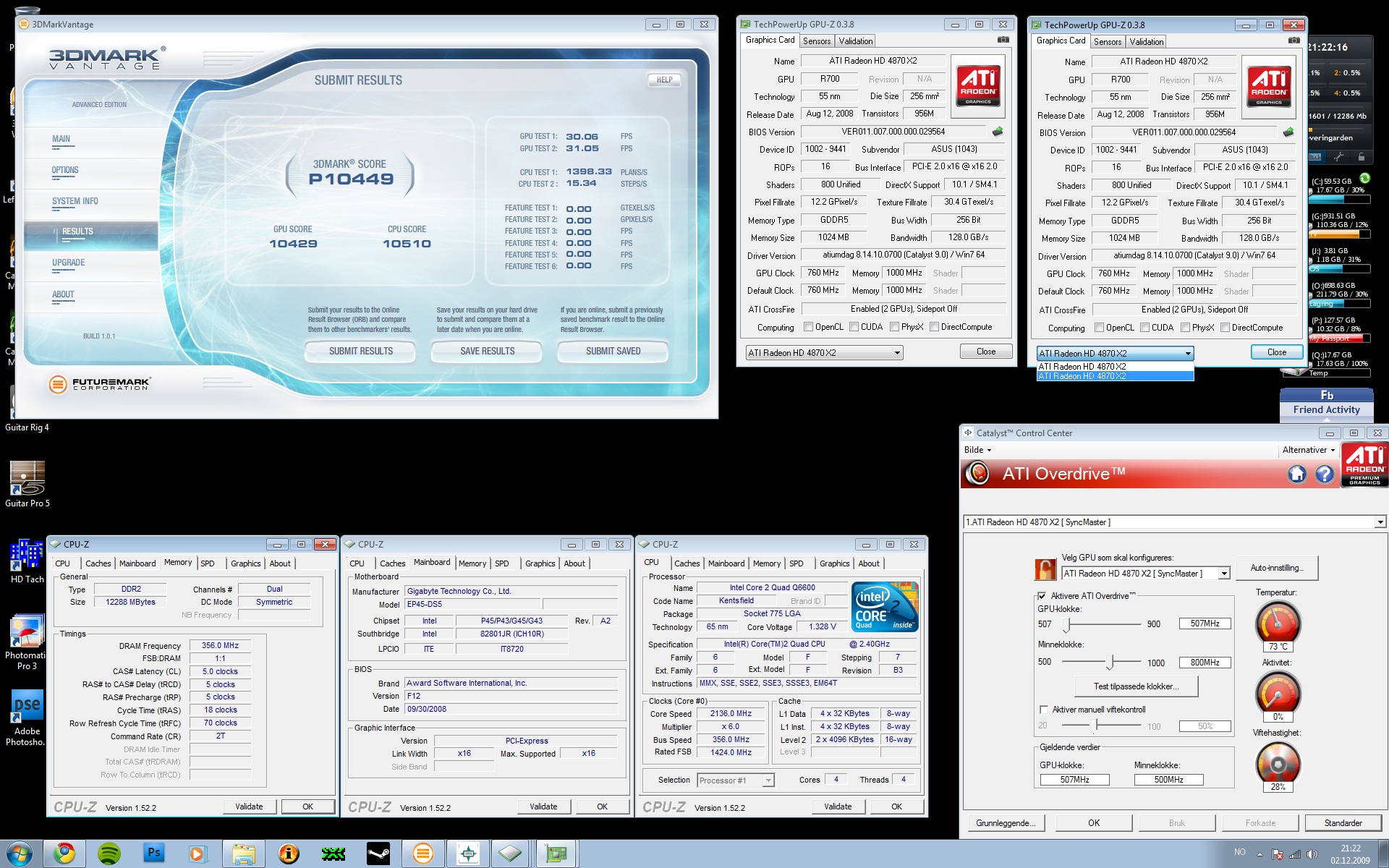Tick OpenCL checkbox in right GPU-Z
This screenshot has width=1389, height=868.
1100,328
